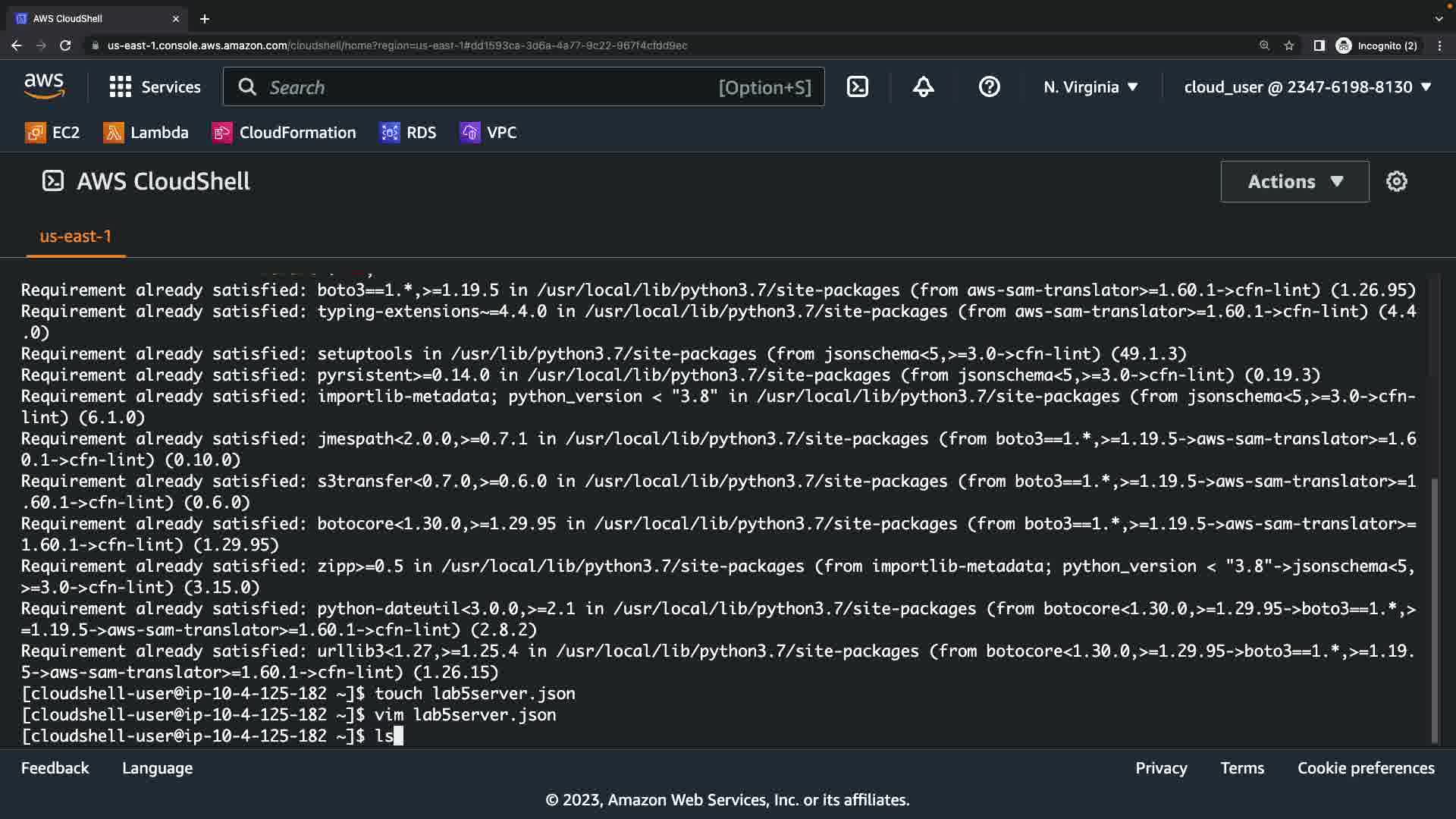Open the AWS help question mark menu
Screen dimensions: 1456x819
[x=989, y=87]
